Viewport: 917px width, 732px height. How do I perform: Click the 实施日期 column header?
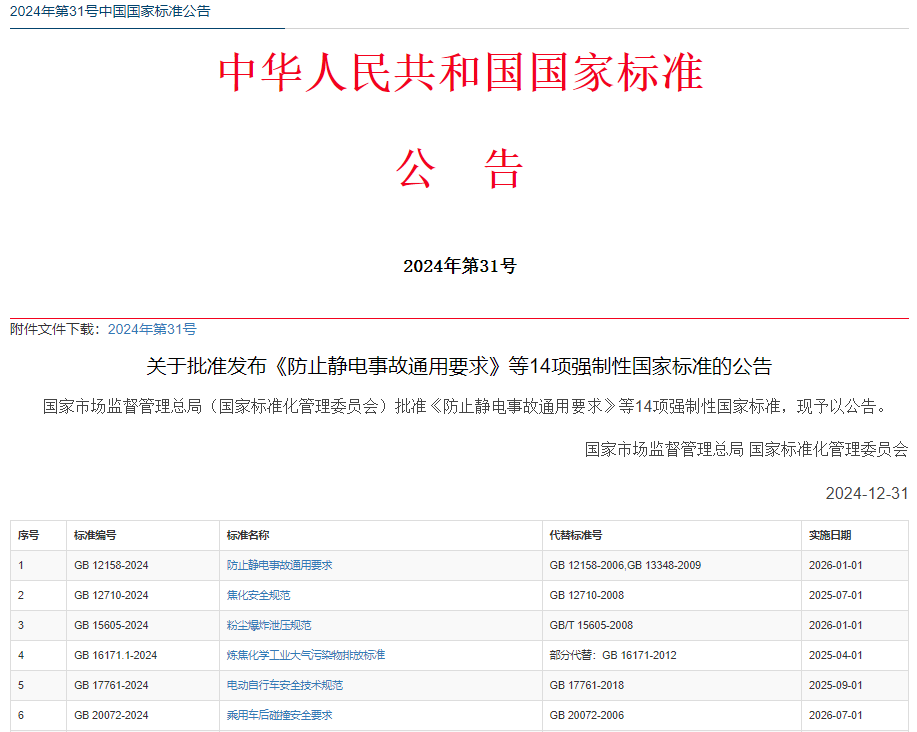click(830, 535)
